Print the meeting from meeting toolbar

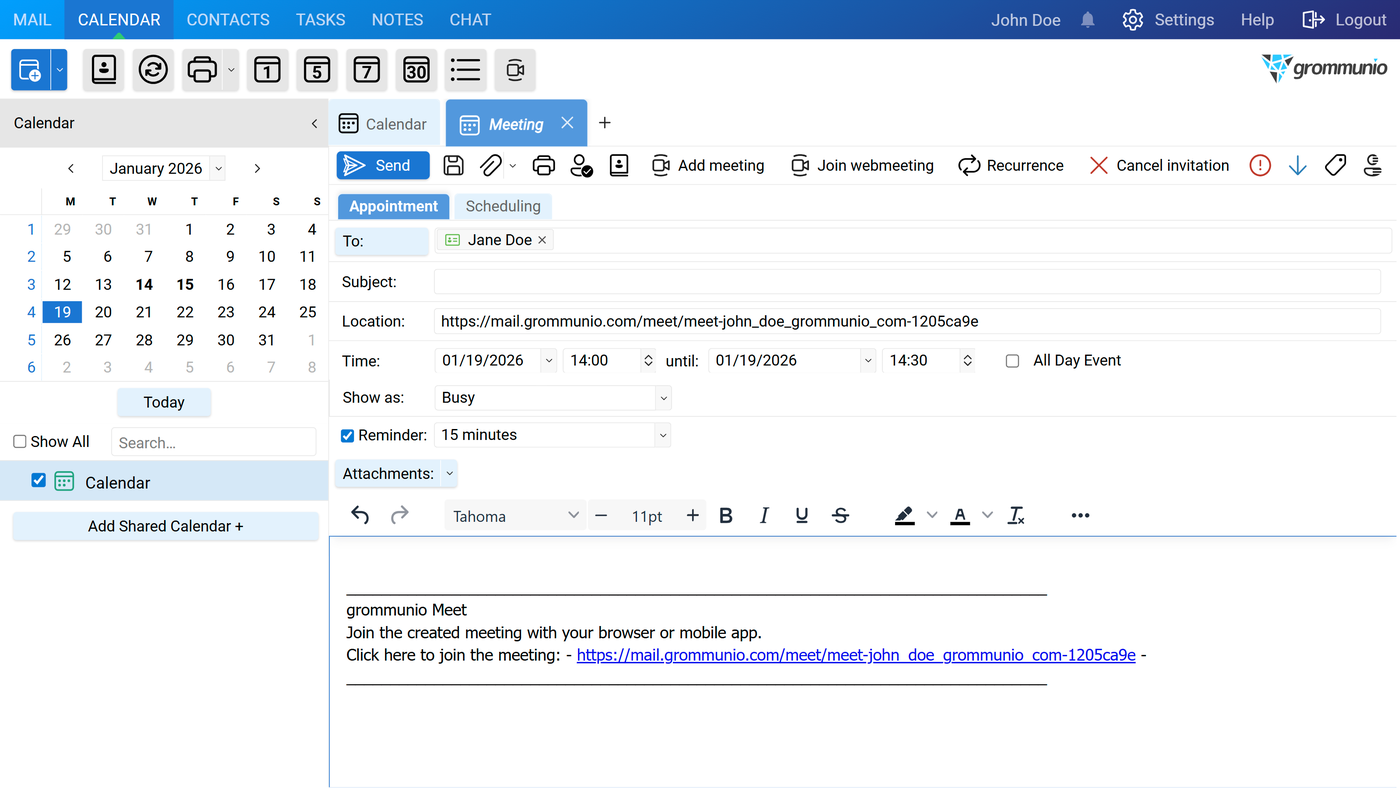pos(543,165)
